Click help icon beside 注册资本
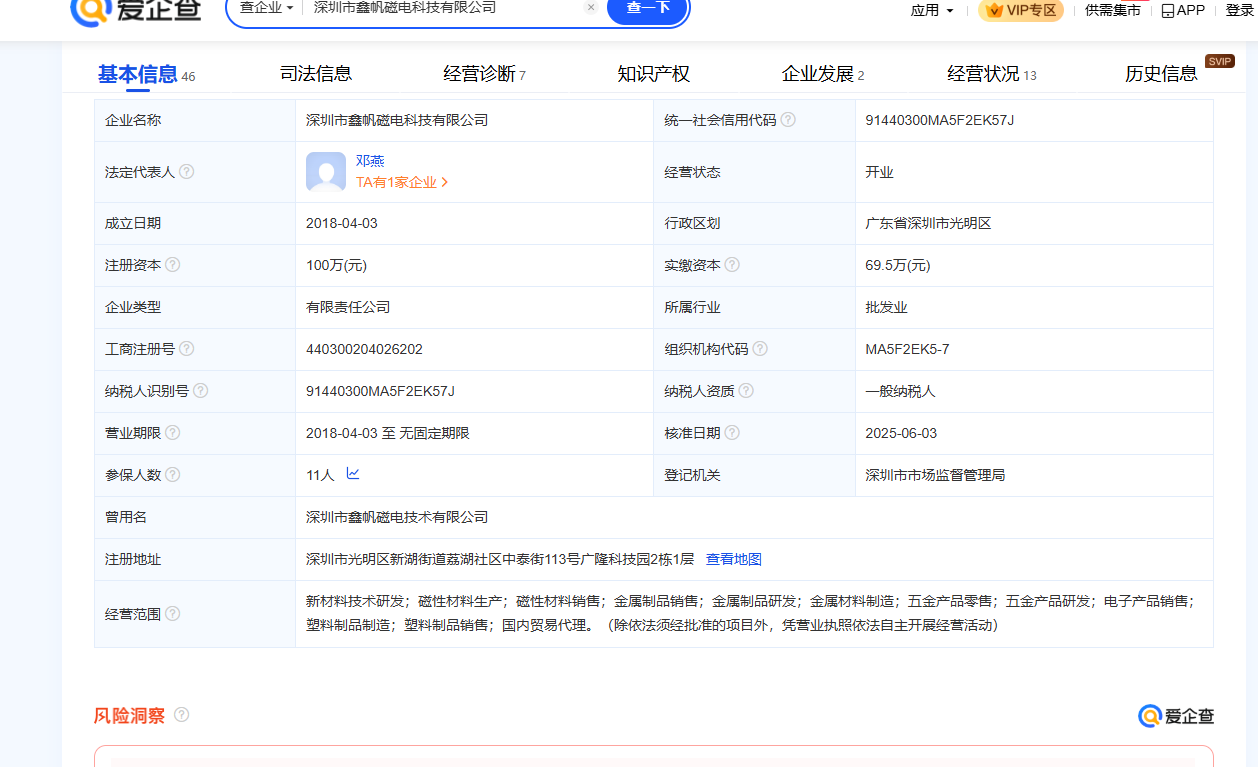The image size is (1258, 777). click(x=173, y=265)
